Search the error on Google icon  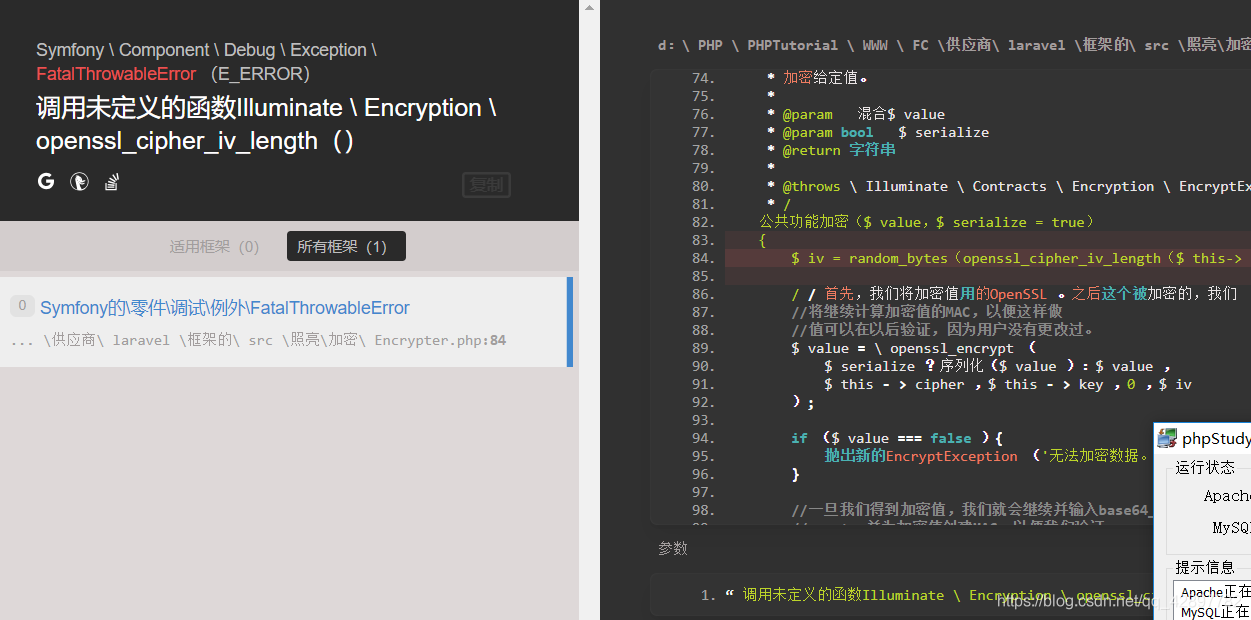coord(46,181)
